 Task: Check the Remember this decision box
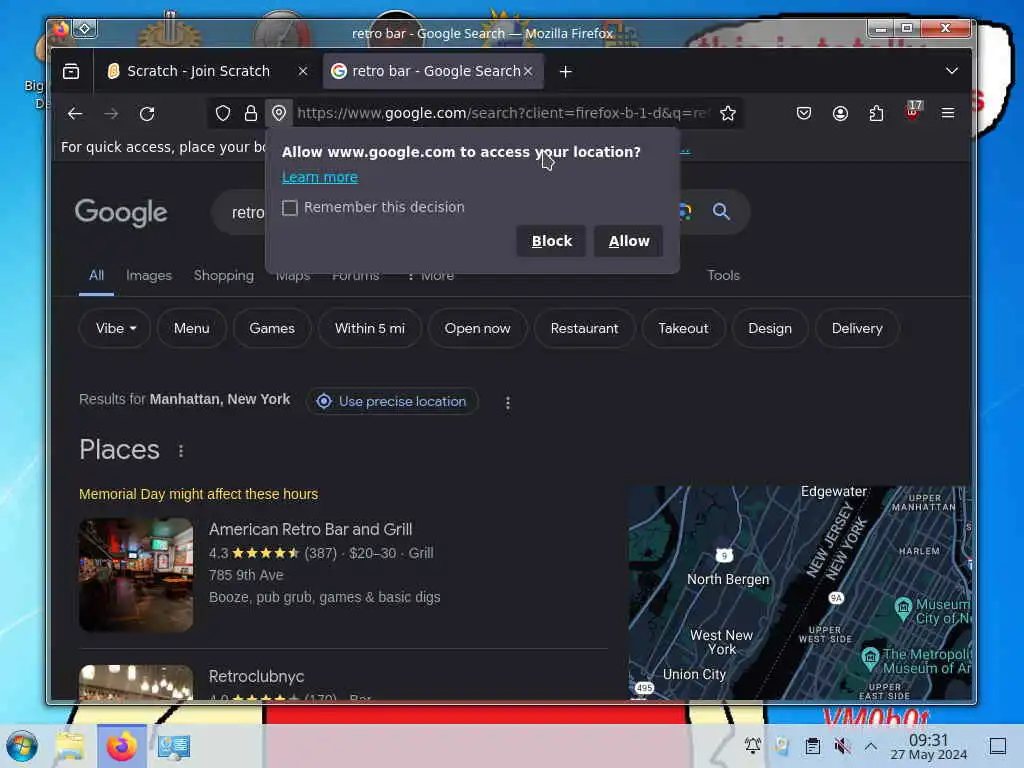289,208
